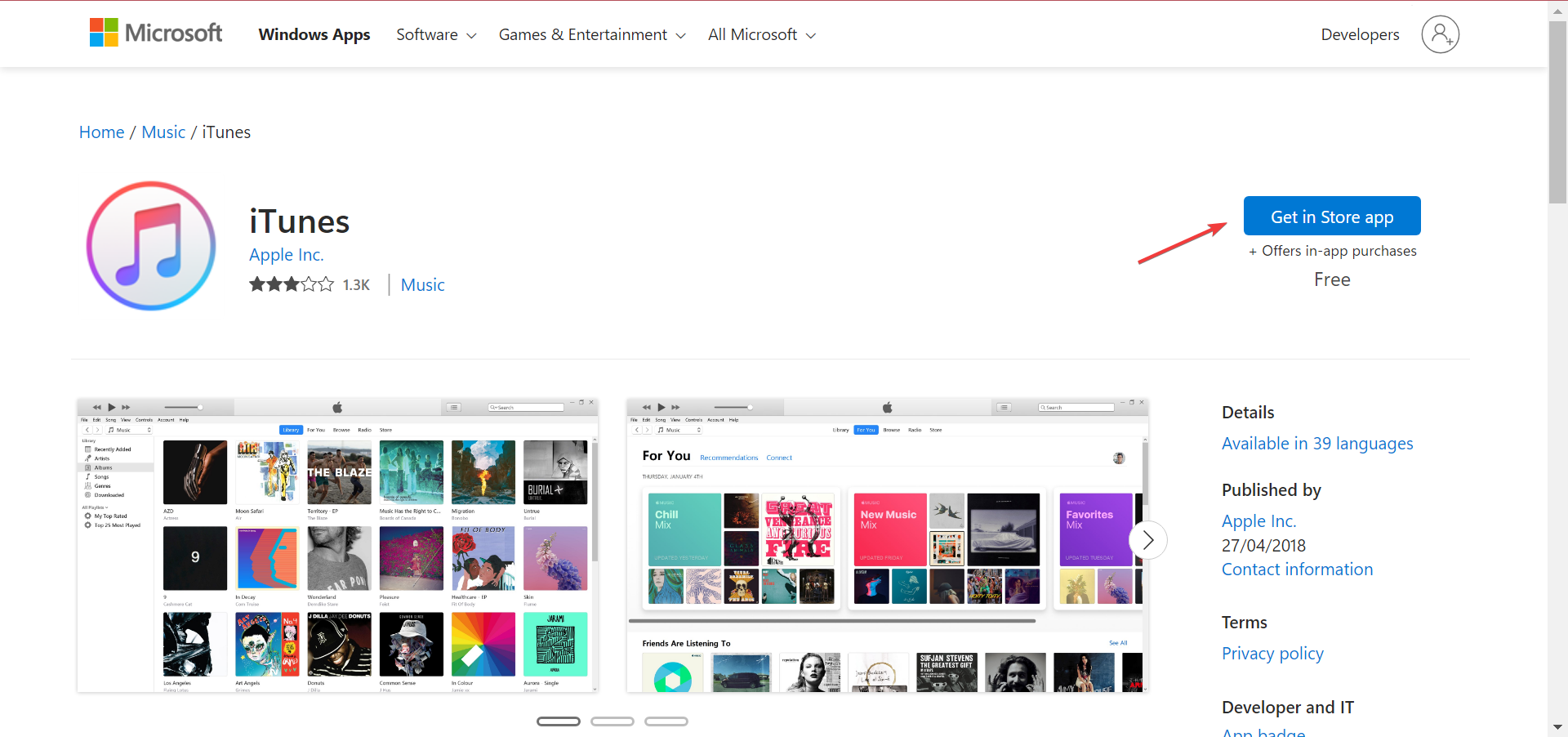Viewport: 1568px width, 737px height.
Task: Click the page vertical scrollbar thumb
Action: pyautogui.click(x=1557, y=113)
